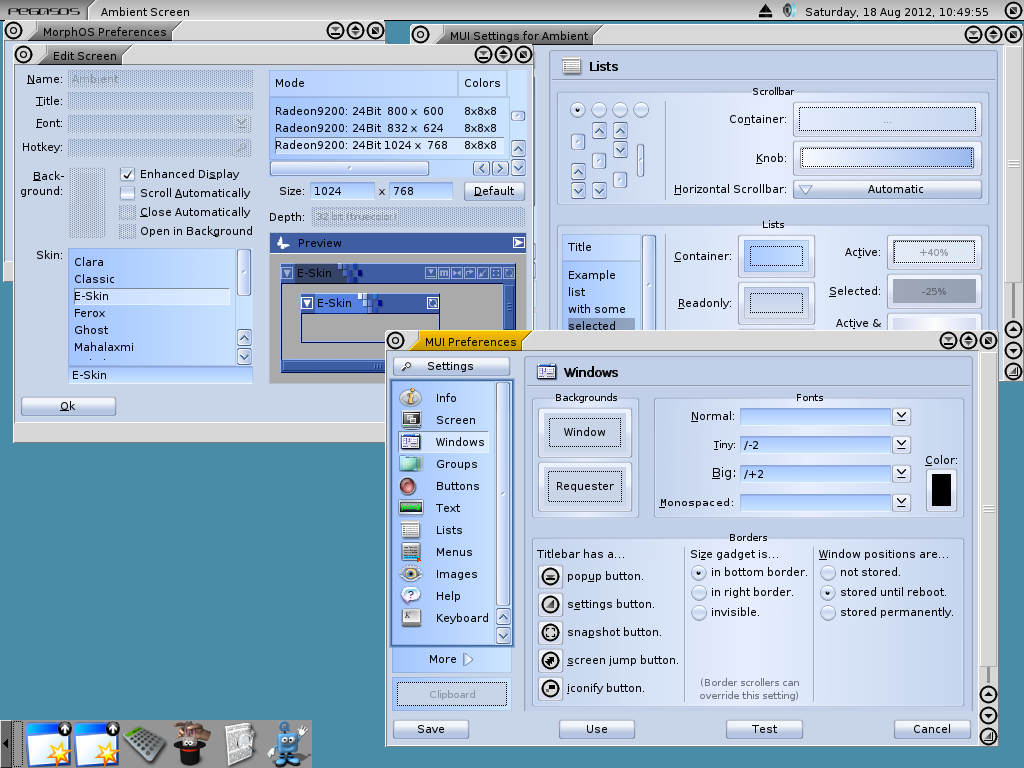Screen dimensions: 1024x768
Task: Select the Images eye icon
Action: [410, 573]
